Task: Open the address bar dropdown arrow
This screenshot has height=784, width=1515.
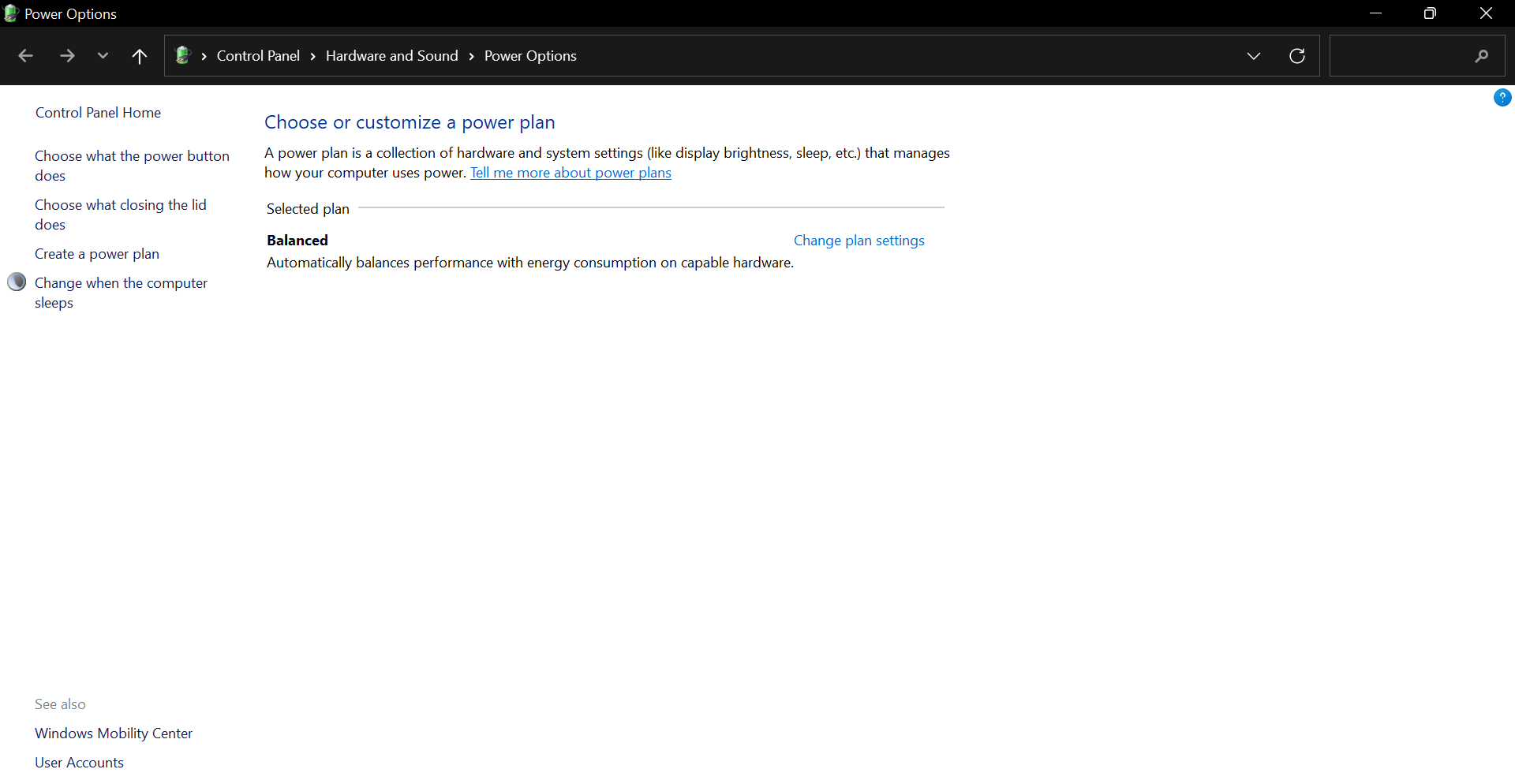Action: coord(1254,55)
